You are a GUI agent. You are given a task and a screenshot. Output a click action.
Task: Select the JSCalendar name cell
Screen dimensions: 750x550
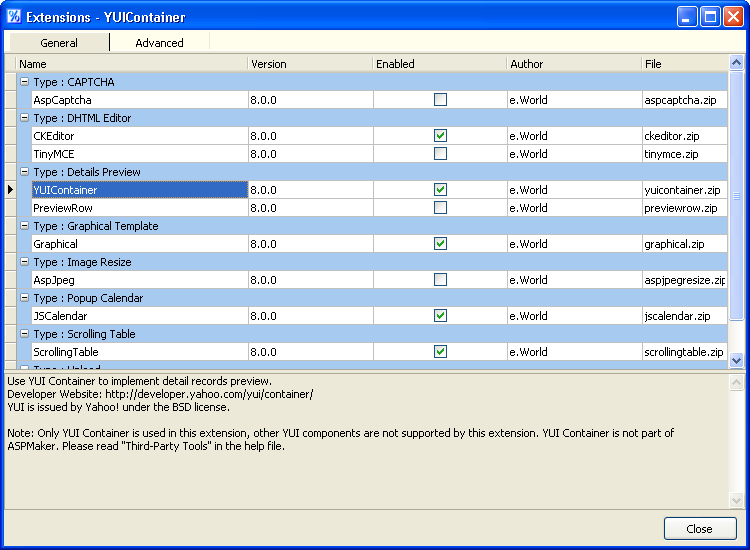[140, 316]
